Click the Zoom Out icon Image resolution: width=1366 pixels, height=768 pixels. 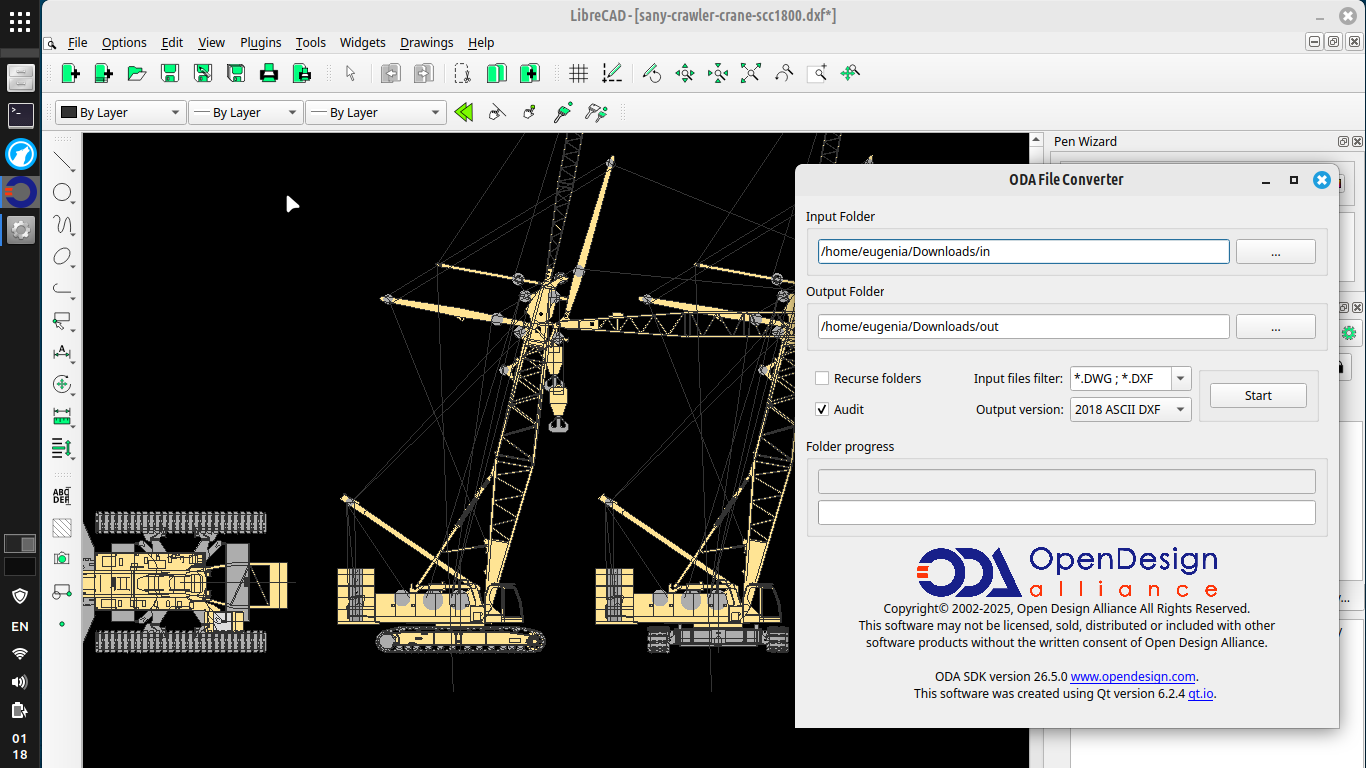coord(718,73)
